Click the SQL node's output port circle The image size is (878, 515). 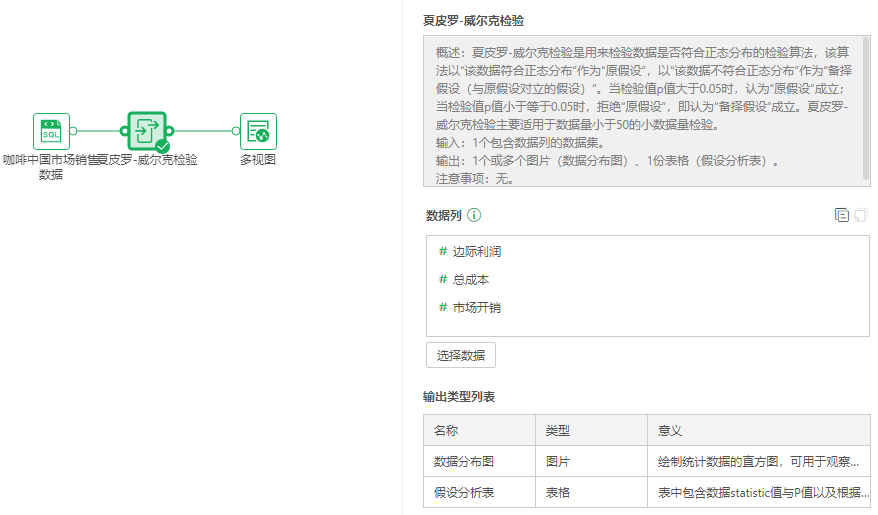73,131
